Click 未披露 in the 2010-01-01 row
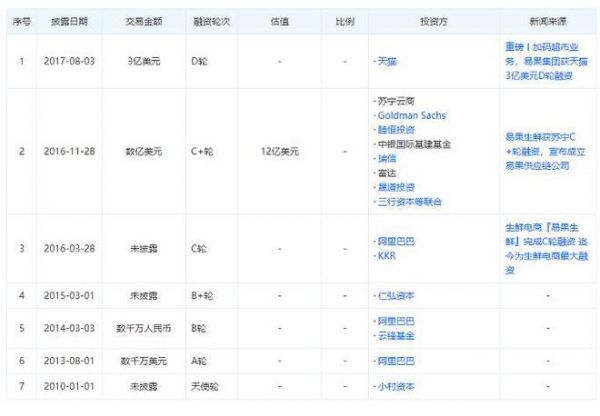 coord(144,387)
